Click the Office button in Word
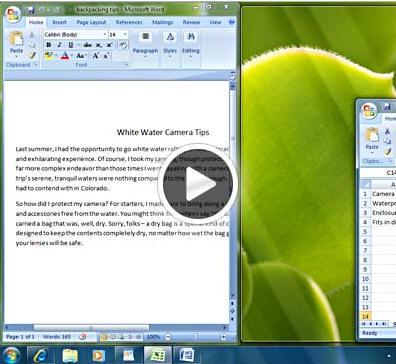 (13, 14)
